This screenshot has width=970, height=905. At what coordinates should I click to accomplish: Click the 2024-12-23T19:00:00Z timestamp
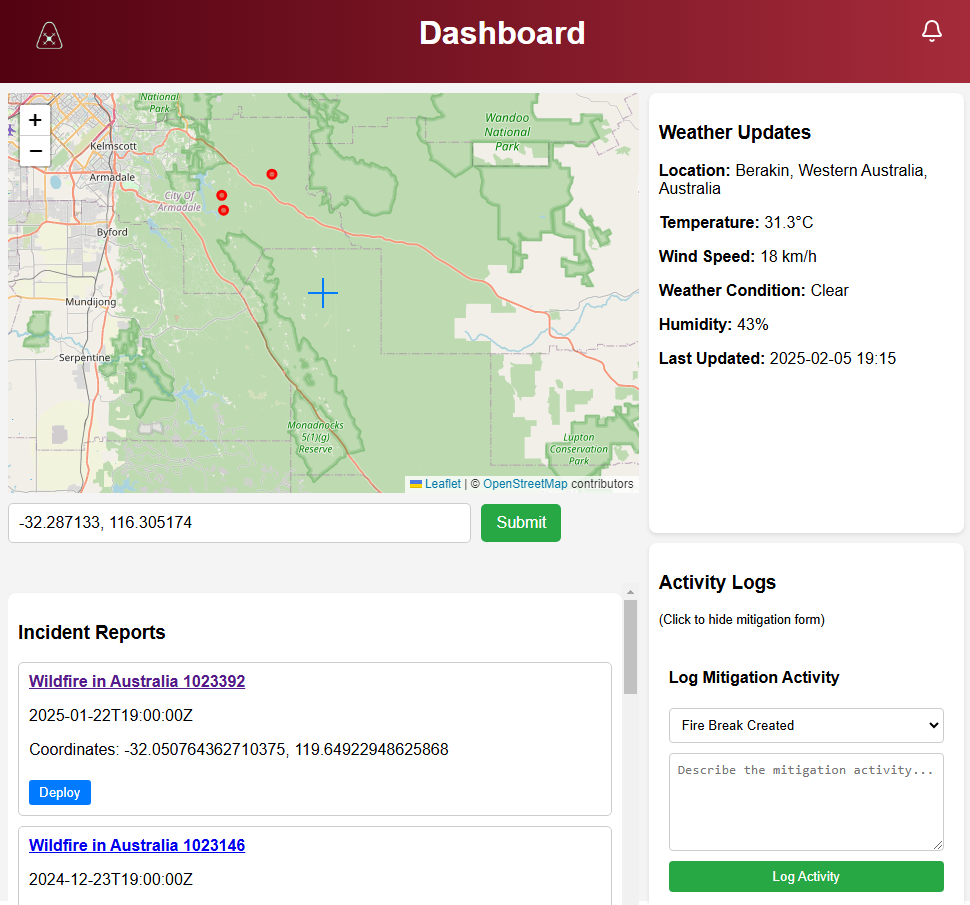[111, 880]
